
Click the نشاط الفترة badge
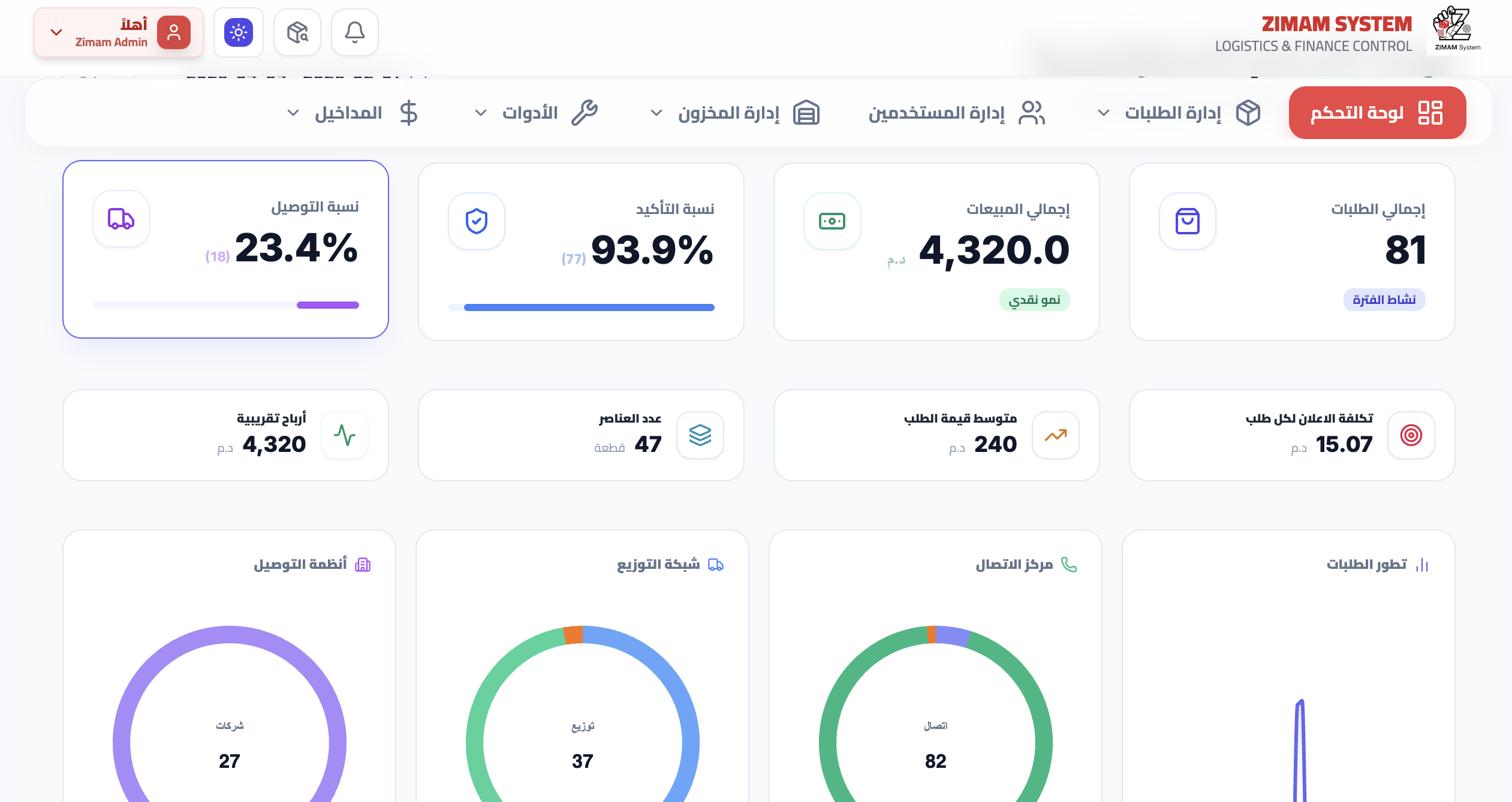click(x=1384, y=300)
